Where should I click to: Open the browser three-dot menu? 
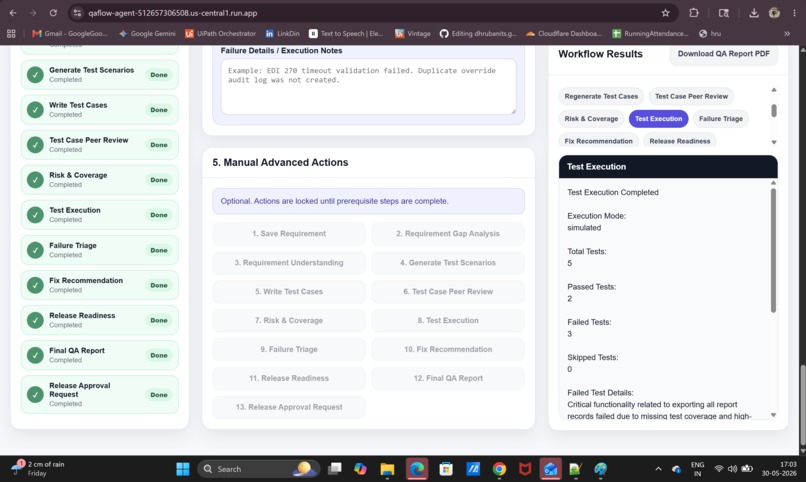pos(794,13)
